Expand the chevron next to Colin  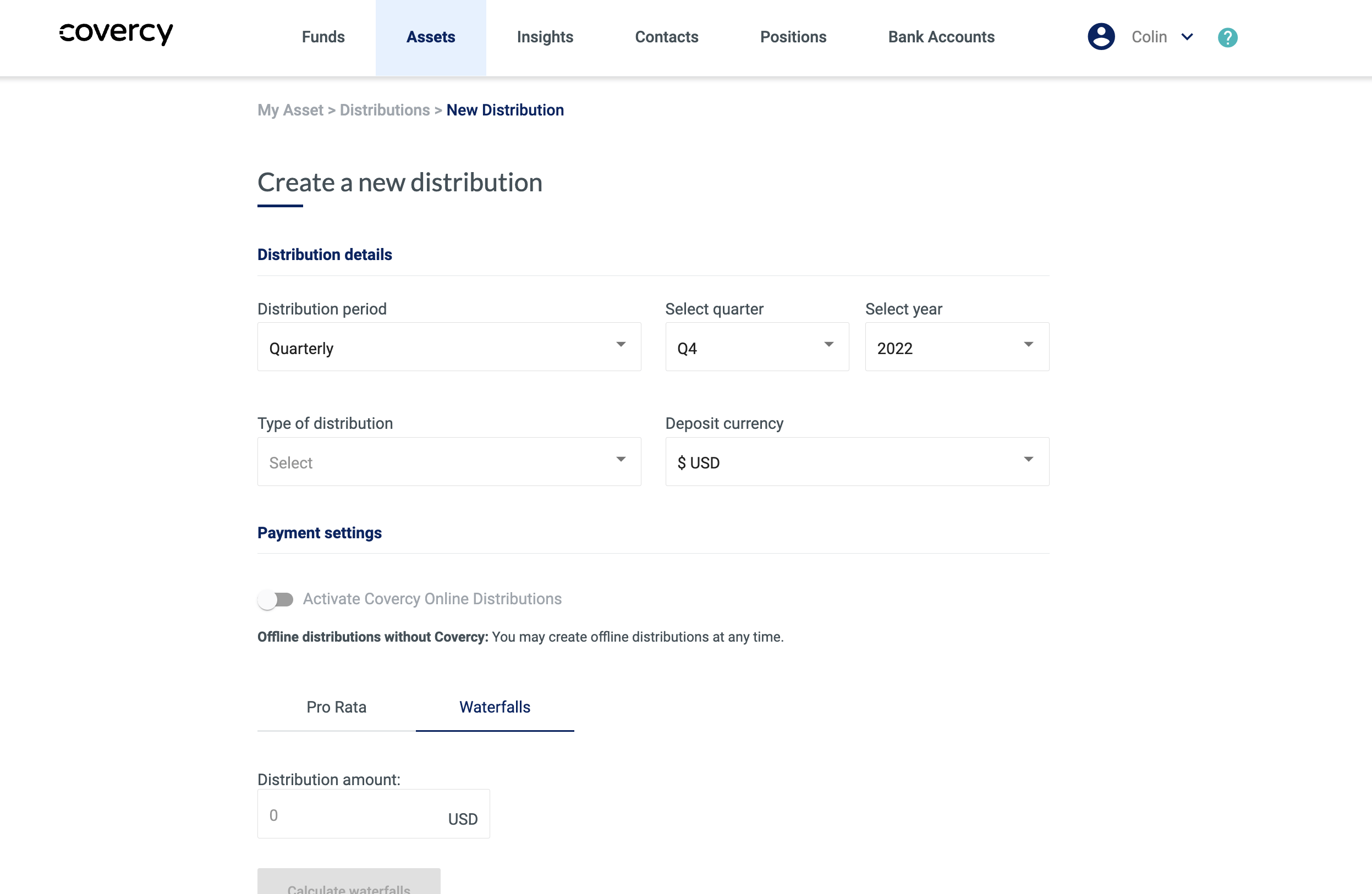coord(1187,37)
